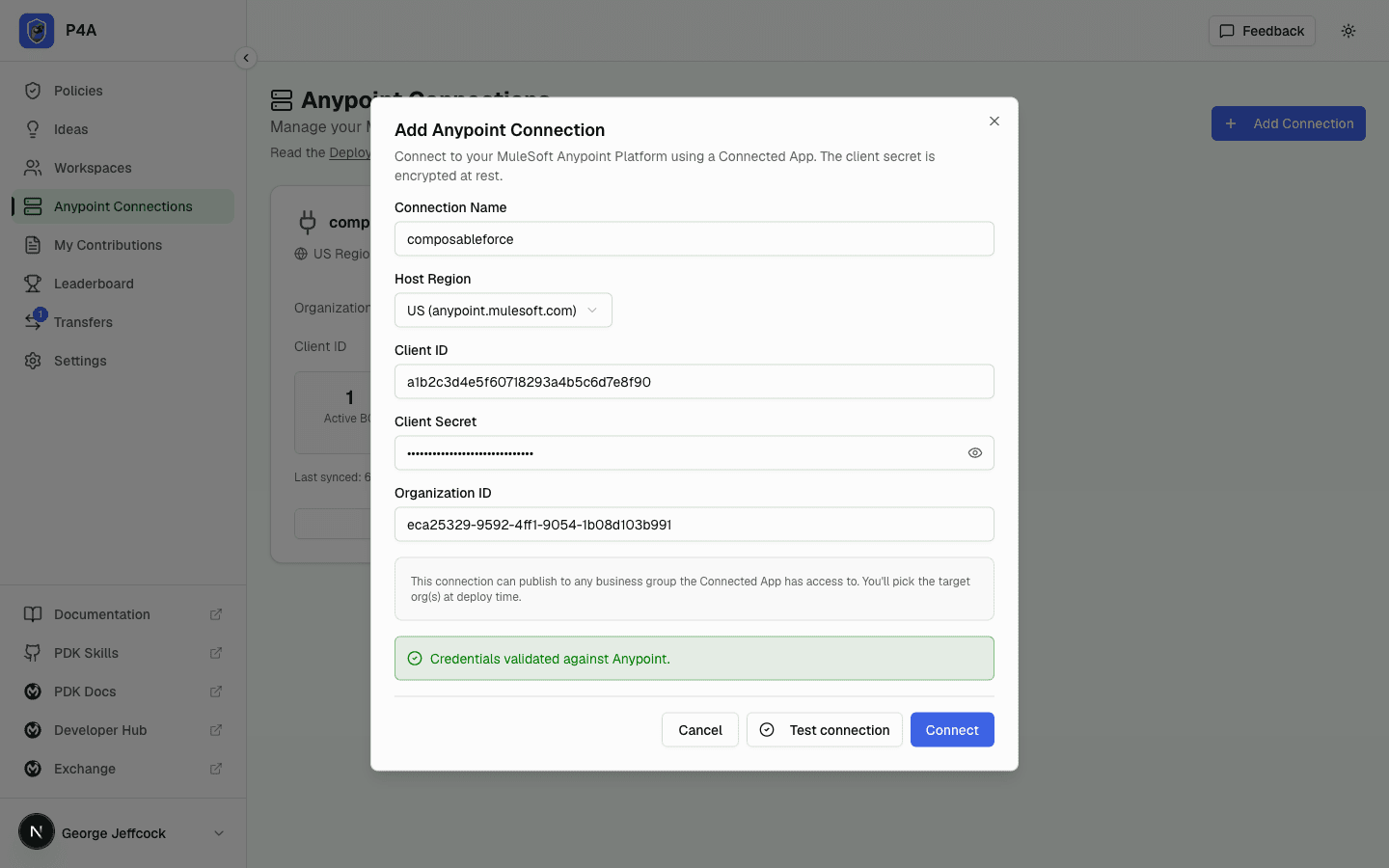1389x868 pixels.
Task: Open the Host Region dropdown
Action: 504,311
